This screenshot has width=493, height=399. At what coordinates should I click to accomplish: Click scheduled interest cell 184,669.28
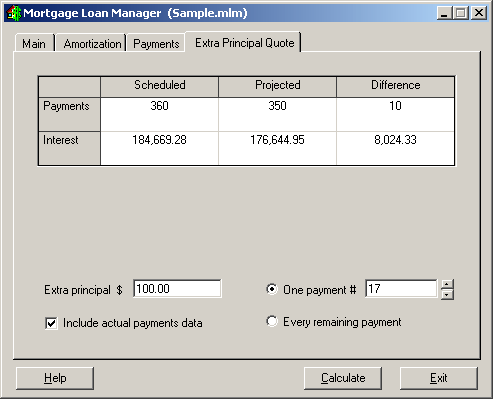(x=159, y=148)
